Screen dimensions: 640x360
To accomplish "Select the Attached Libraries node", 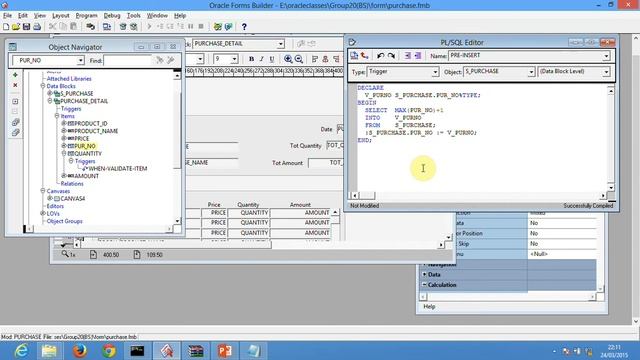I will 69,79.
